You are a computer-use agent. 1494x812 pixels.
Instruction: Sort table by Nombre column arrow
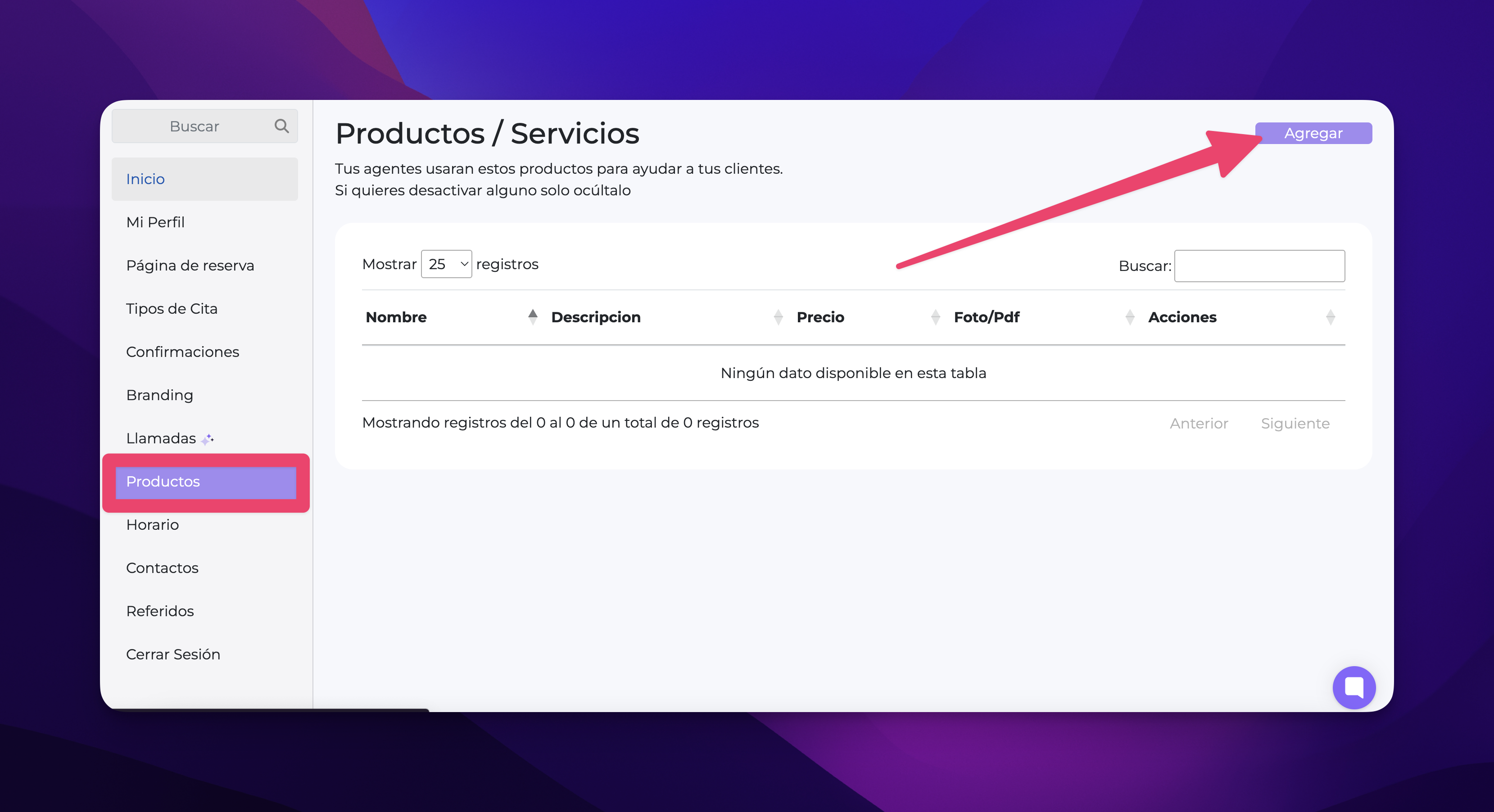pyautogui.click(x=532, y=317)
